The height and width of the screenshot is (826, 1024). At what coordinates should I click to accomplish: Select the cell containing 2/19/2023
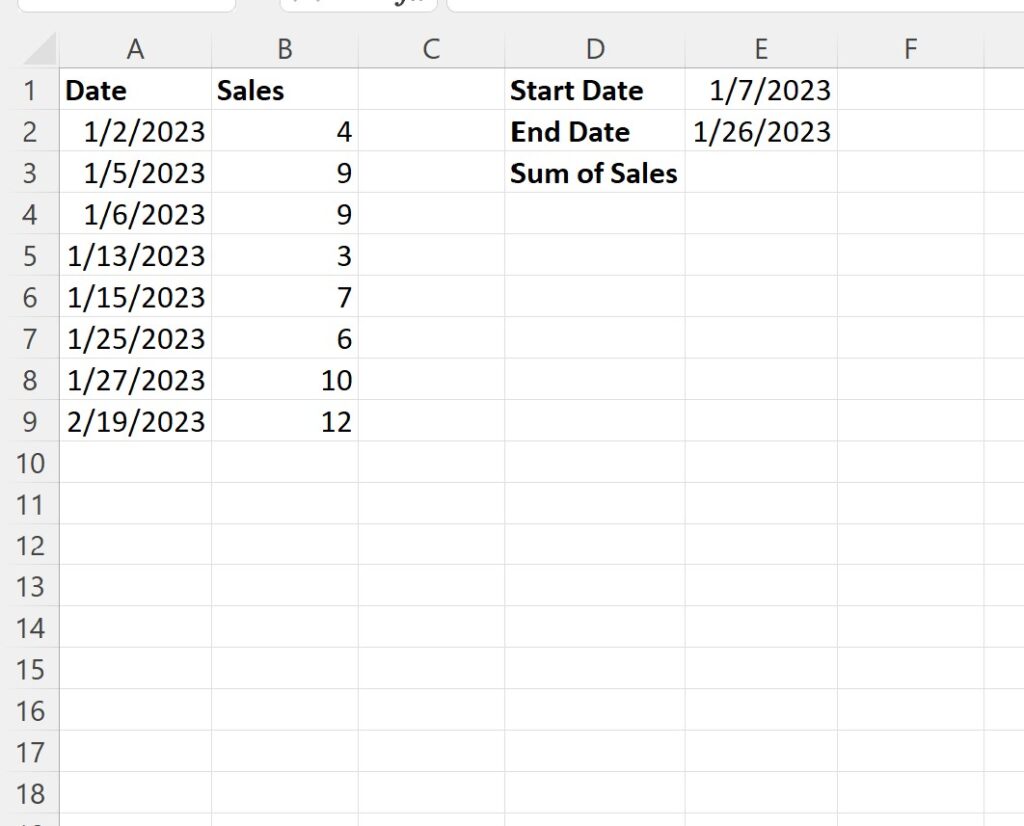tap(136, 421)
